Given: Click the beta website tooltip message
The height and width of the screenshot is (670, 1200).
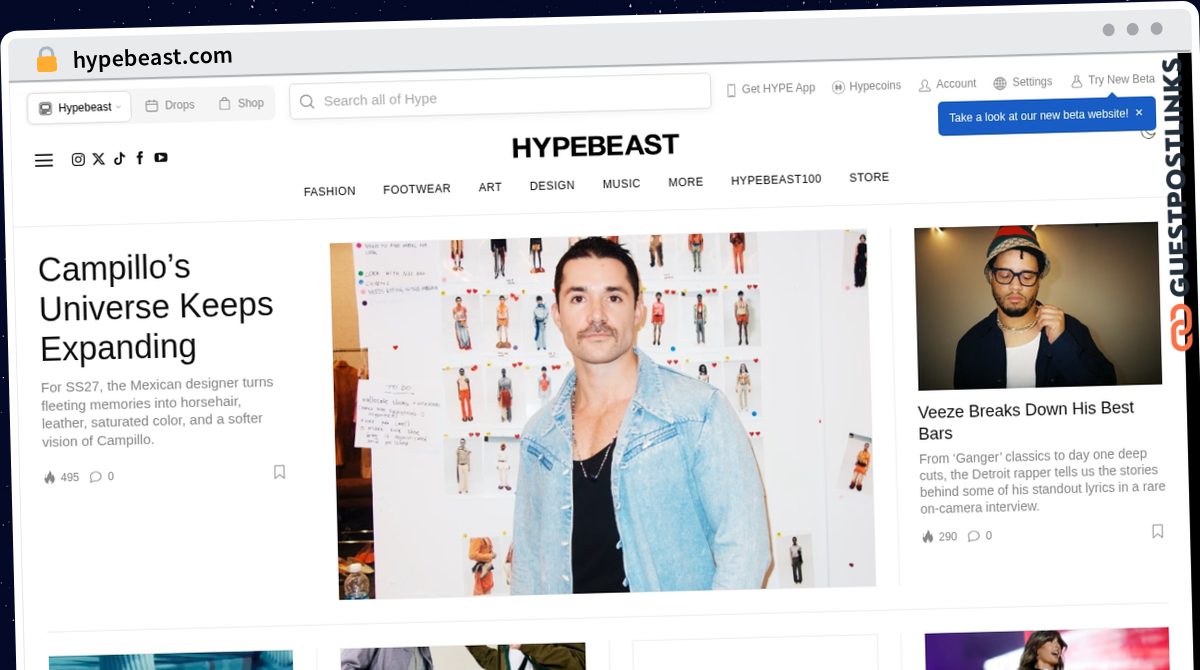Looking at the screenshot, I should click(1038, 115).
